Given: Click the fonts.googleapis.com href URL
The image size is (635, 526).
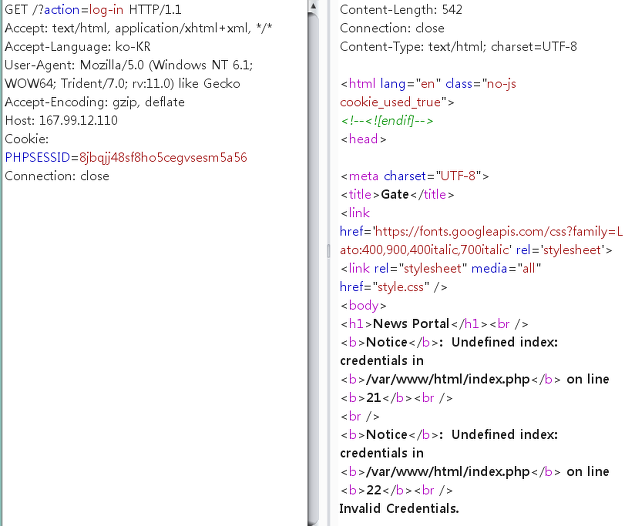Looking at the screenshot, I should (499, 231).
